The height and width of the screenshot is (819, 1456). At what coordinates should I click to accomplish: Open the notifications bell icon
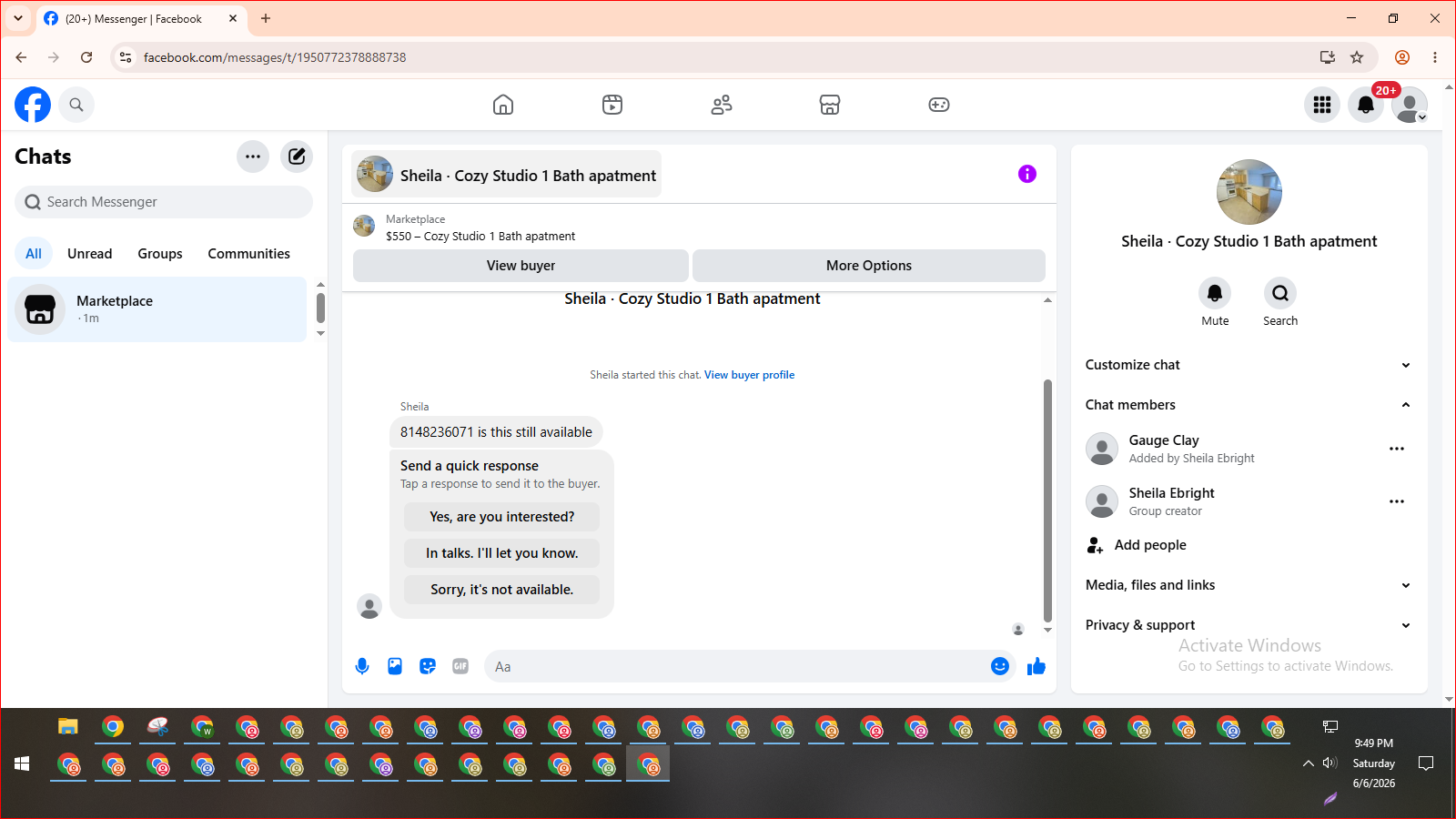1366,105
